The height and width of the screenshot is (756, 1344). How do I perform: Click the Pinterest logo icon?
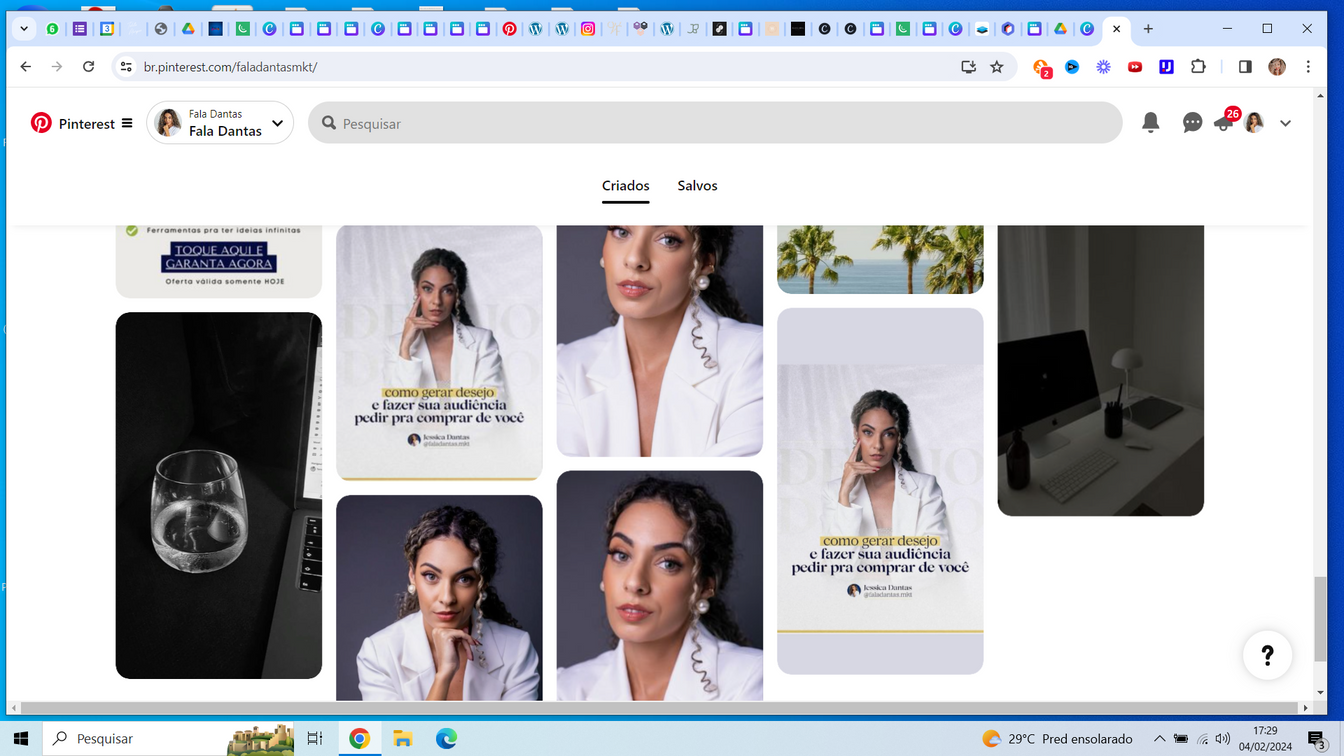pyautogui.click(x=41, y=123)
